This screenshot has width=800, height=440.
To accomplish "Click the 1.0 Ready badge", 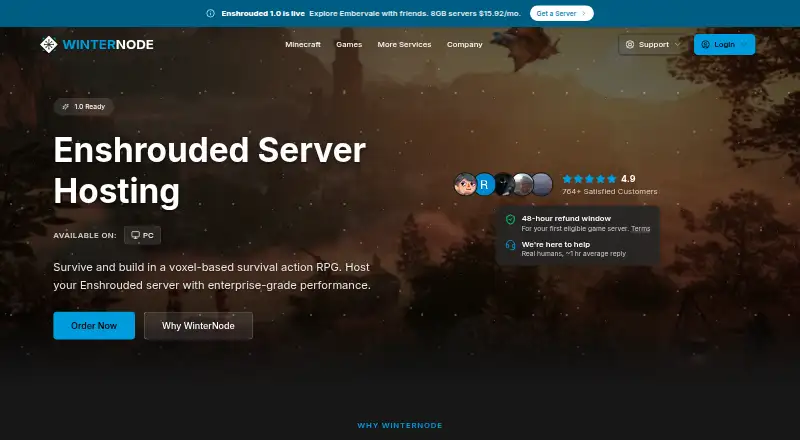I will tap(84, 107).
